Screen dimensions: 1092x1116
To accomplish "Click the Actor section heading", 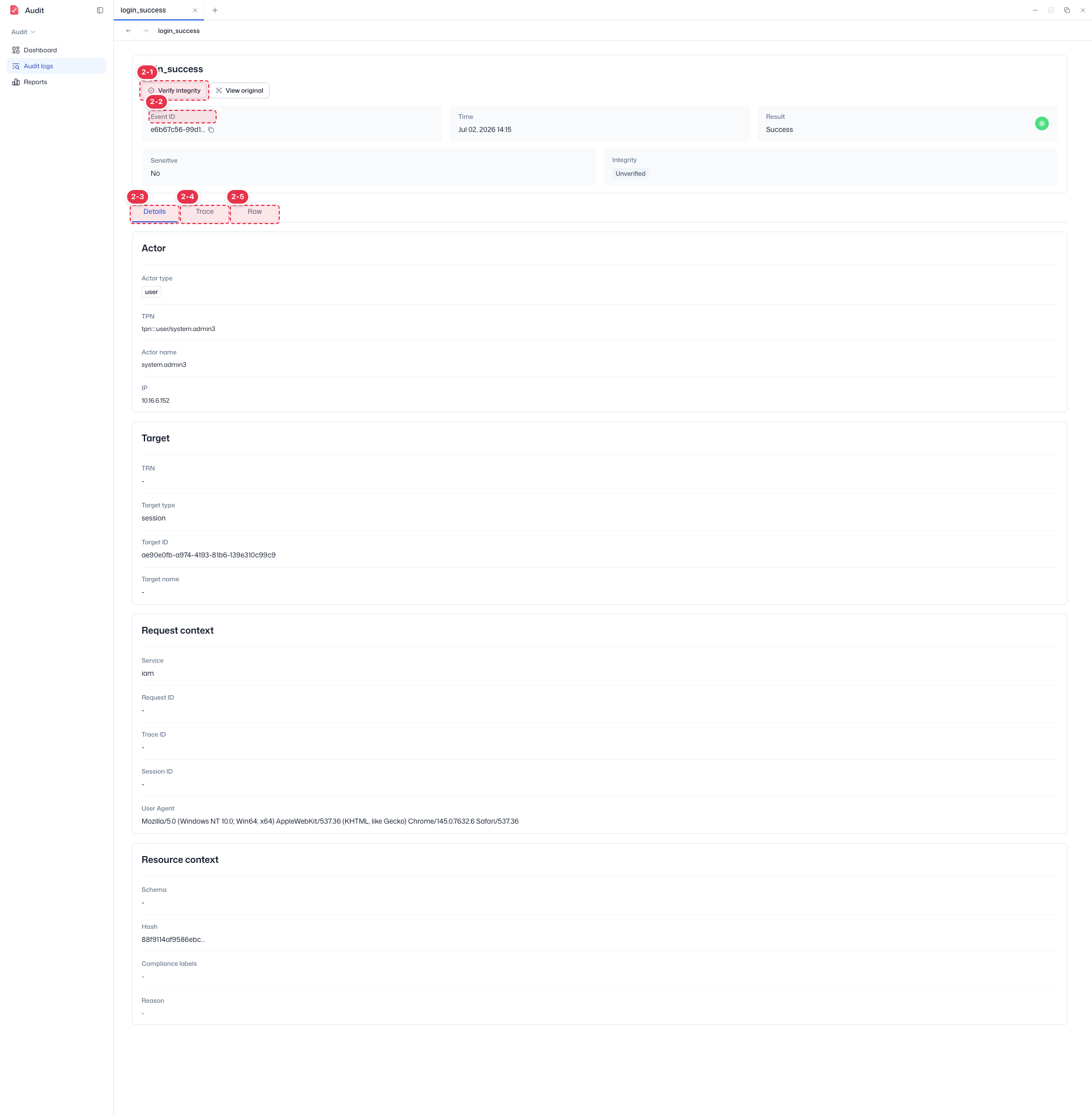I will point(154,249).
